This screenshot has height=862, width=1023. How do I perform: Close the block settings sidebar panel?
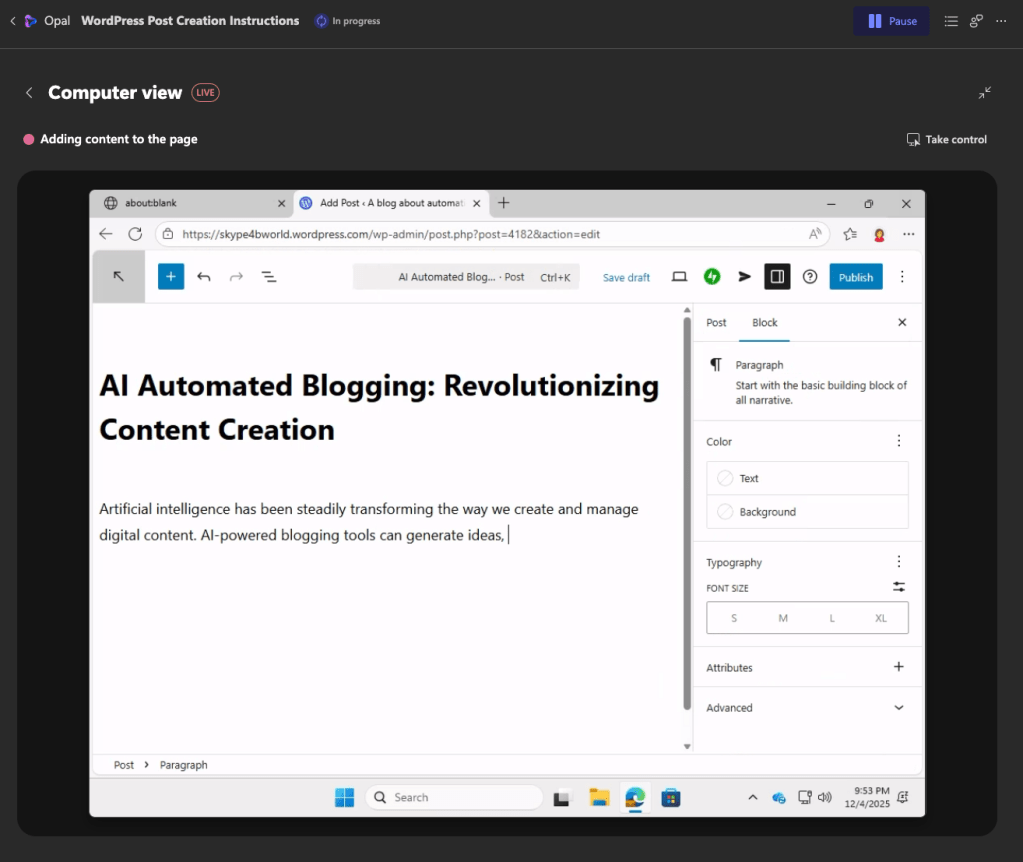[x=902, y=323]
